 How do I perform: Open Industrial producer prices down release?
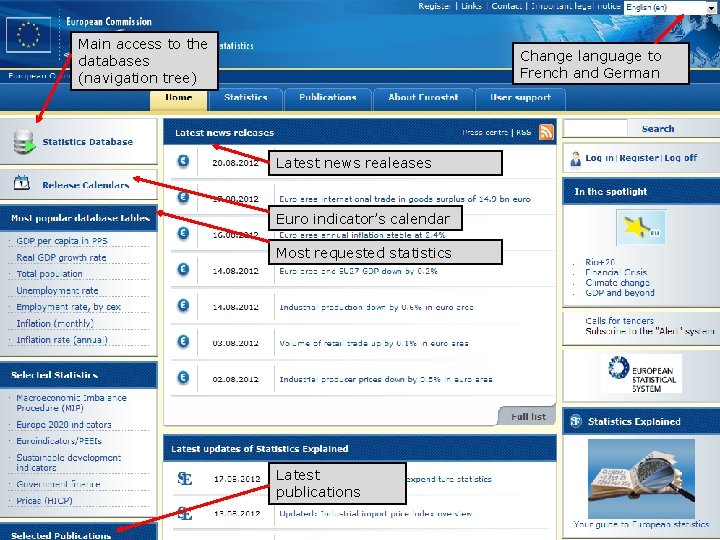(x=386, y=379)
